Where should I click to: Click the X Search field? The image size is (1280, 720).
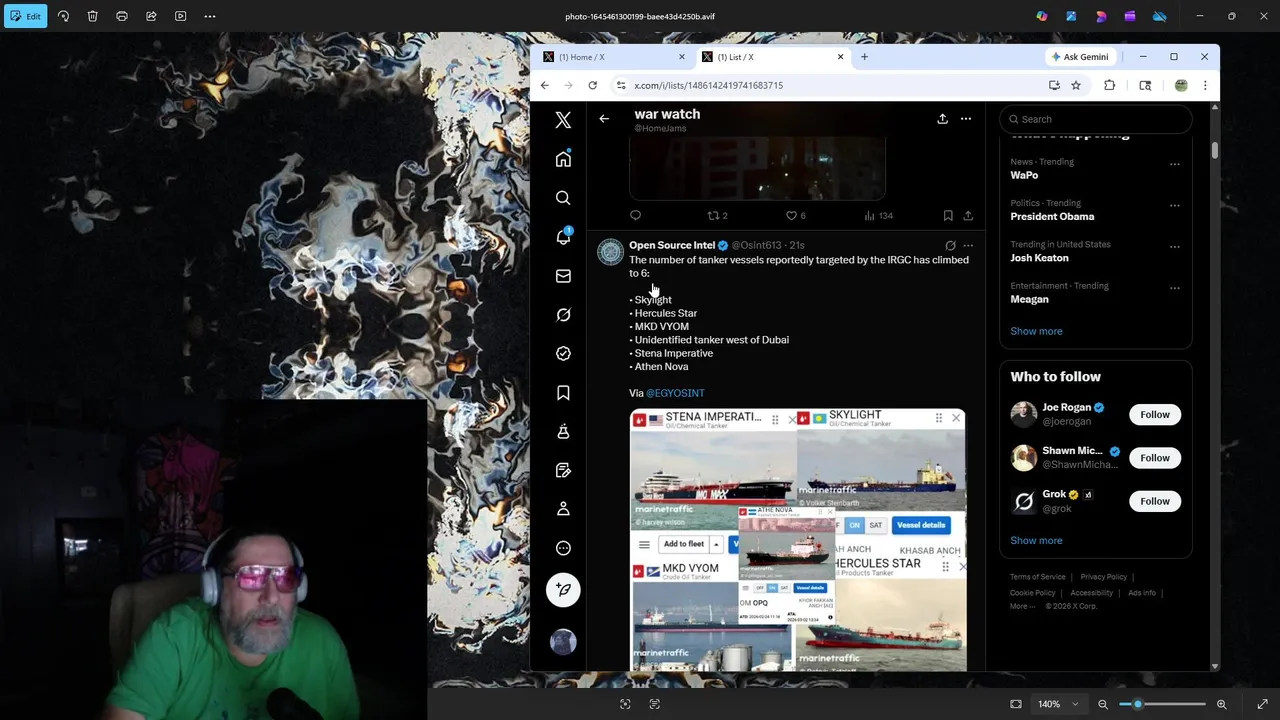1096,119
